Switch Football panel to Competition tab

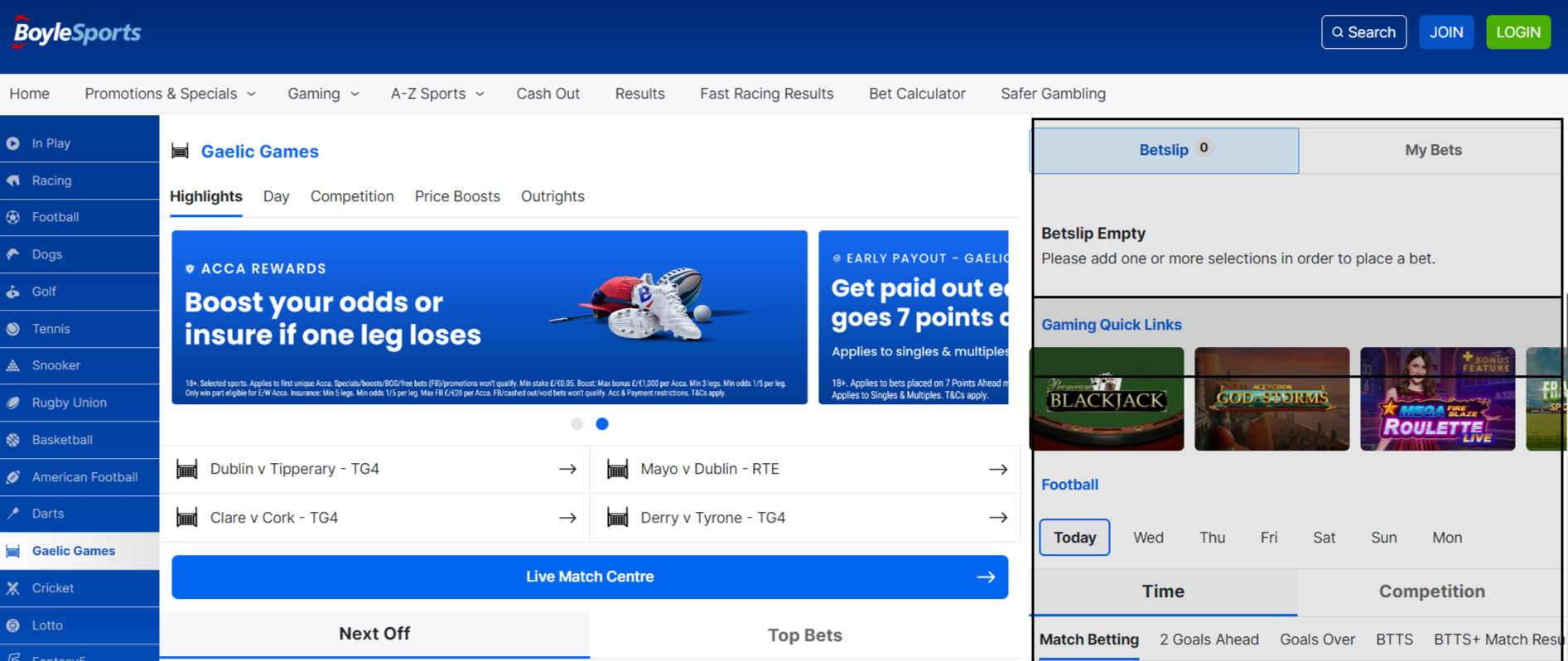point(1431,591)
